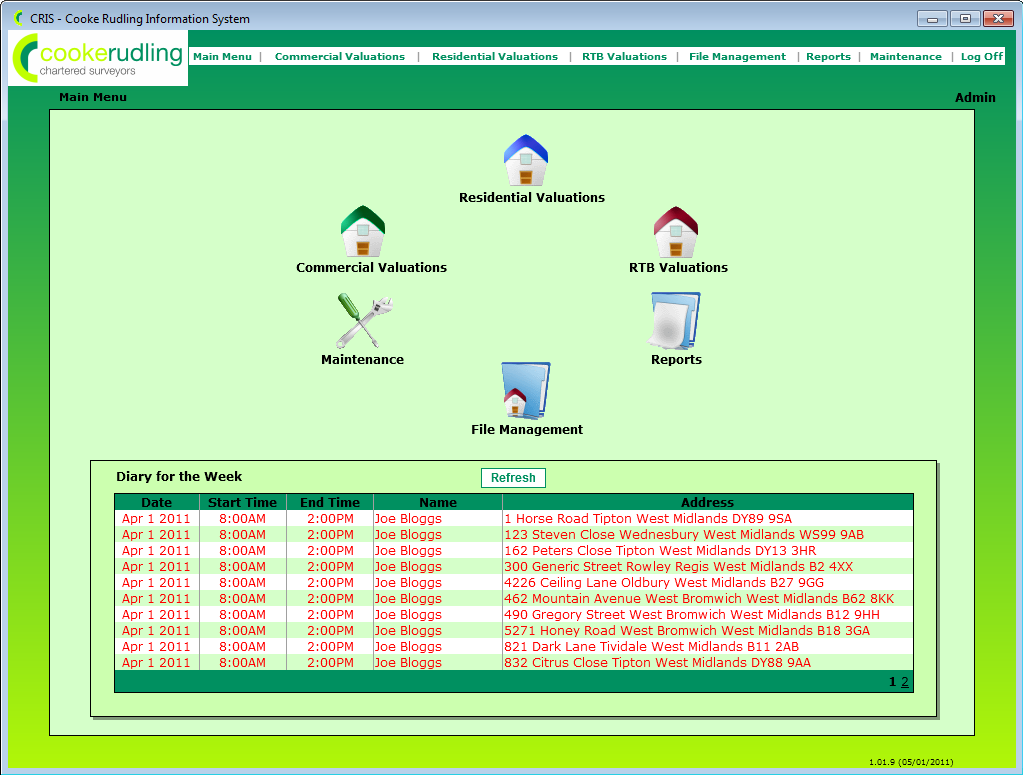Click the Name column header
The height and width of the screenshot is (775, 1023).
click(x=438, y=502)
